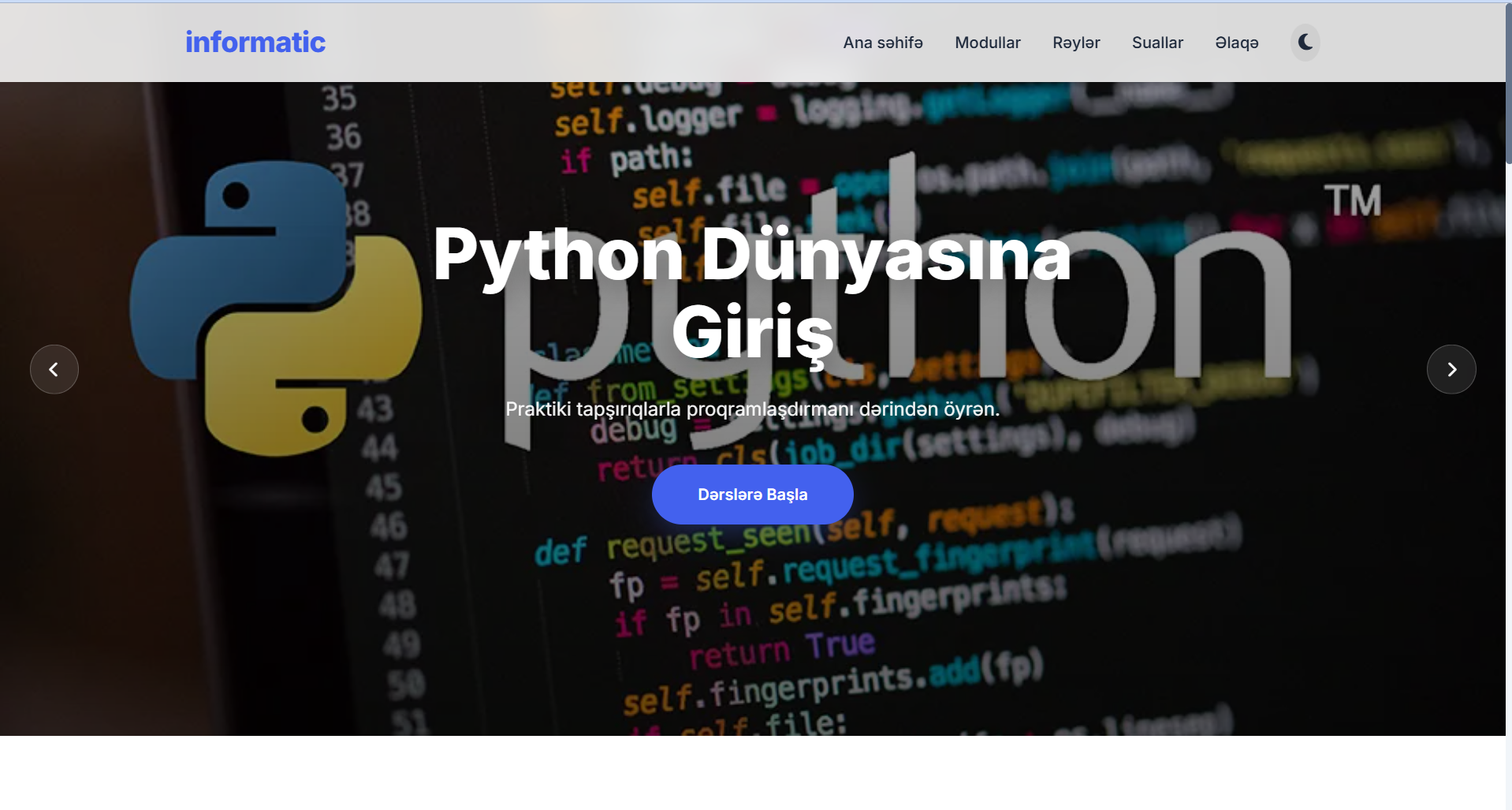Click the informatic logo
The image size is (1512, 810).
tap(255, 43)
